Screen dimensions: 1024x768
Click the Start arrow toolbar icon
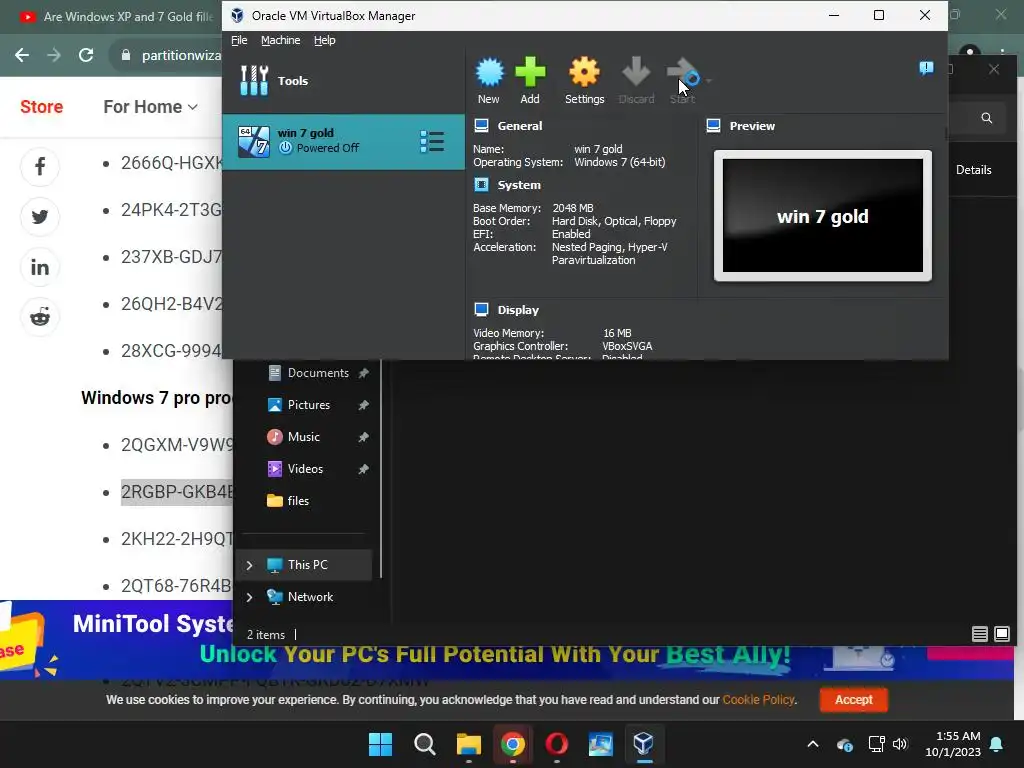(x=682, y=72)
